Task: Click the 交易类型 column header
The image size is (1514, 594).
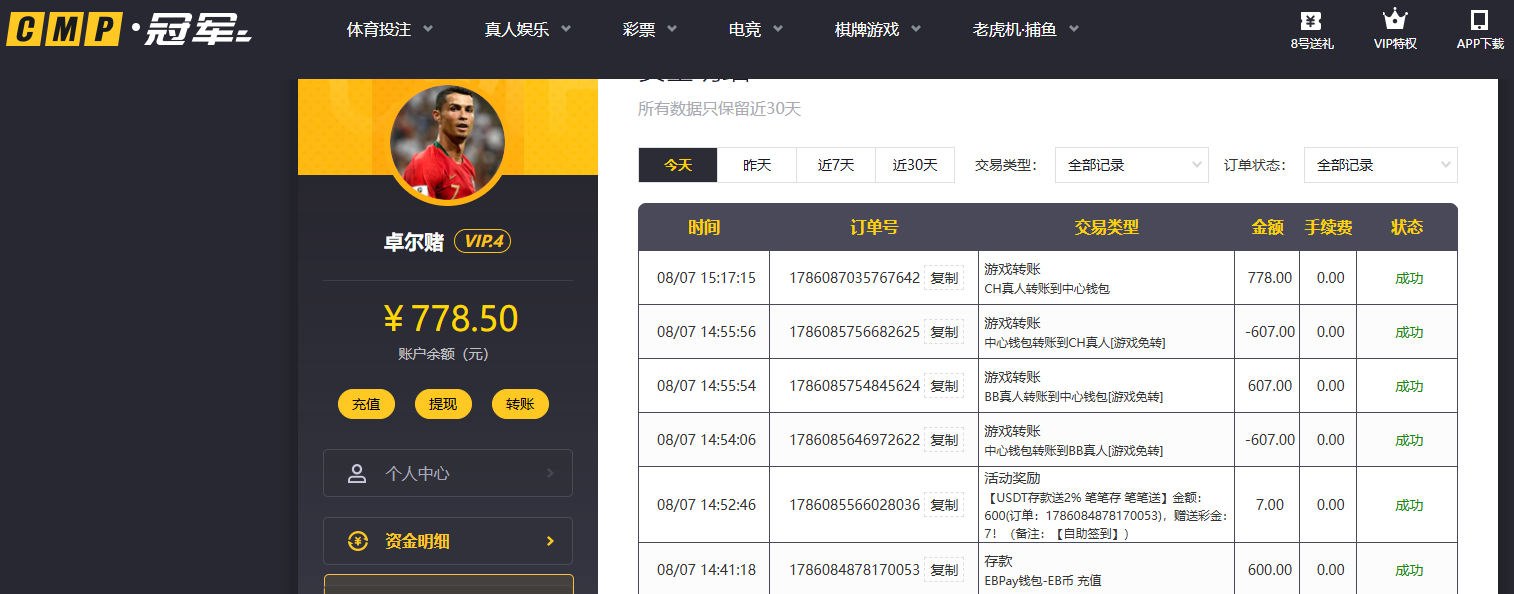Action: tap(1107, 227)
